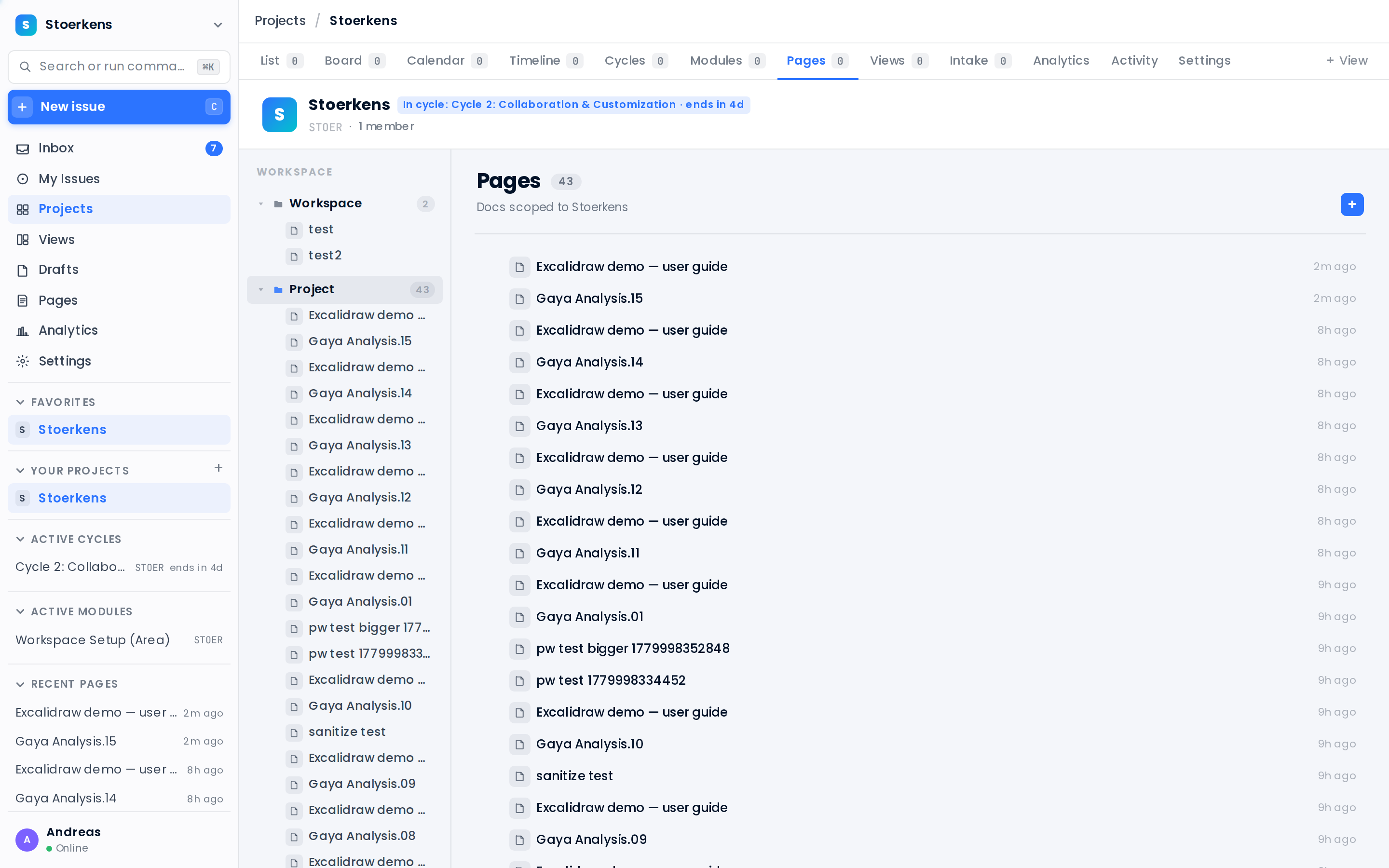Collapse the Project folder tree arrow
The image size is (1389, 868).
click(260, 290)
